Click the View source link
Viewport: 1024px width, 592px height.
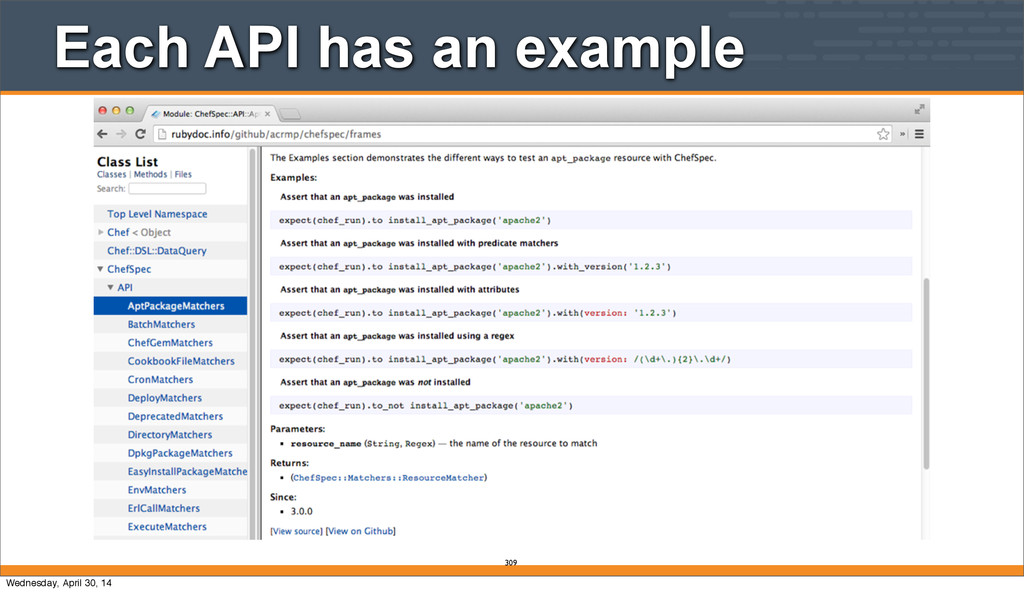[296, 531]
